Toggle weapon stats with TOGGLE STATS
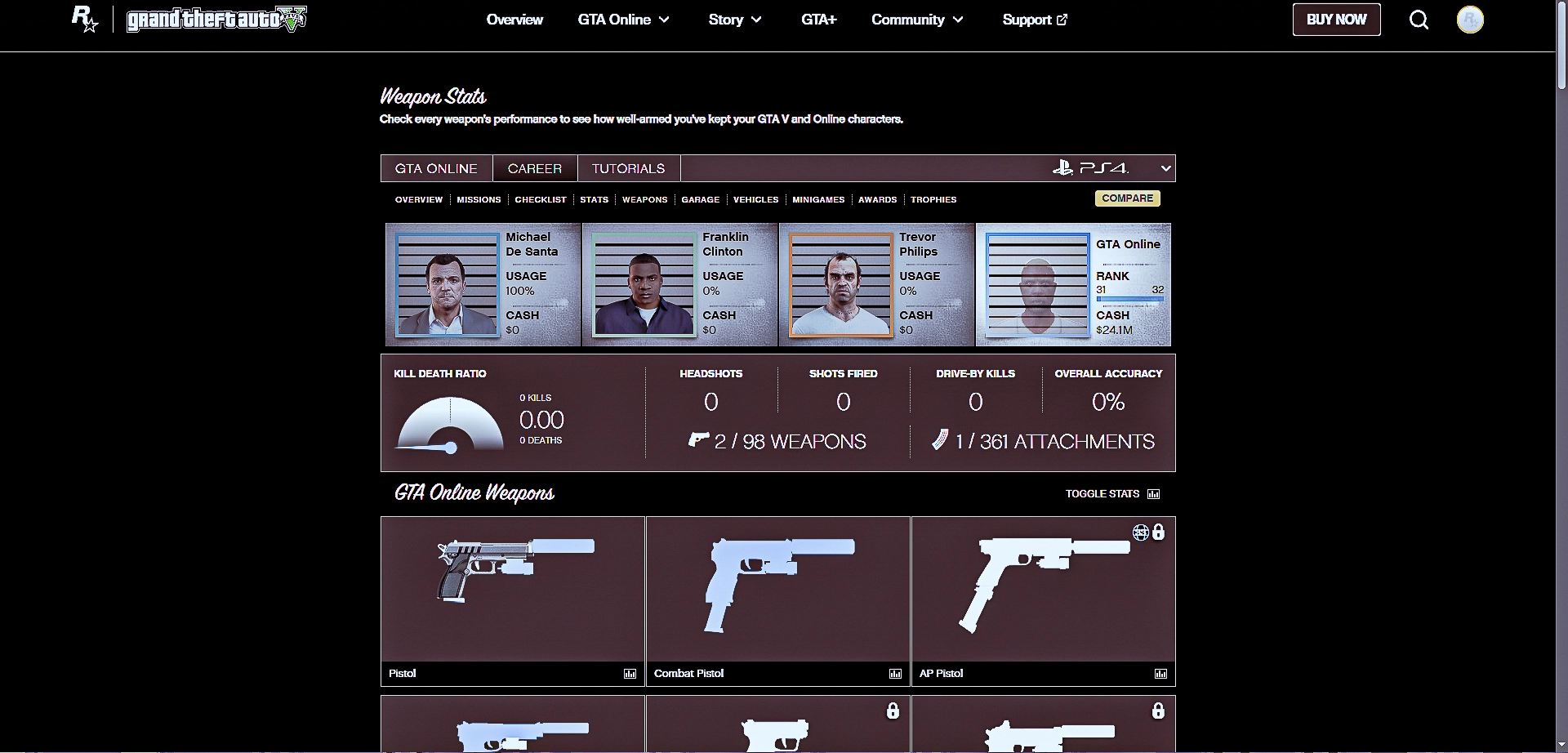 pyautogui.click(x=1112, y=494)
